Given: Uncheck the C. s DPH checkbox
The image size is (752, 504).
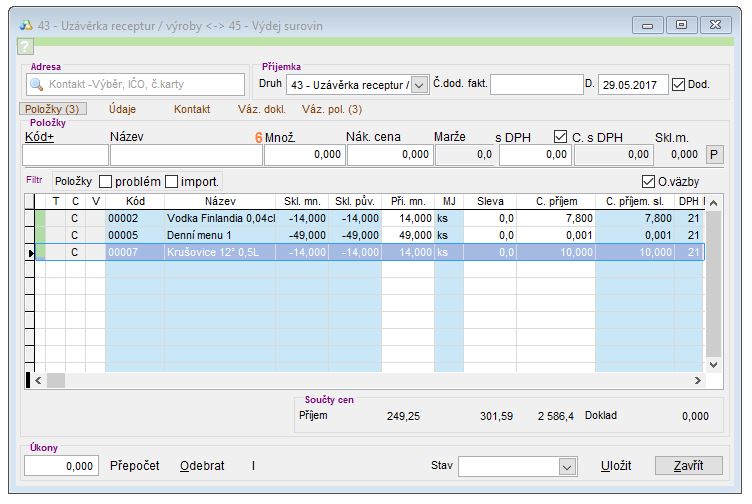Looking at the screenshot, I should coord(561,136).
